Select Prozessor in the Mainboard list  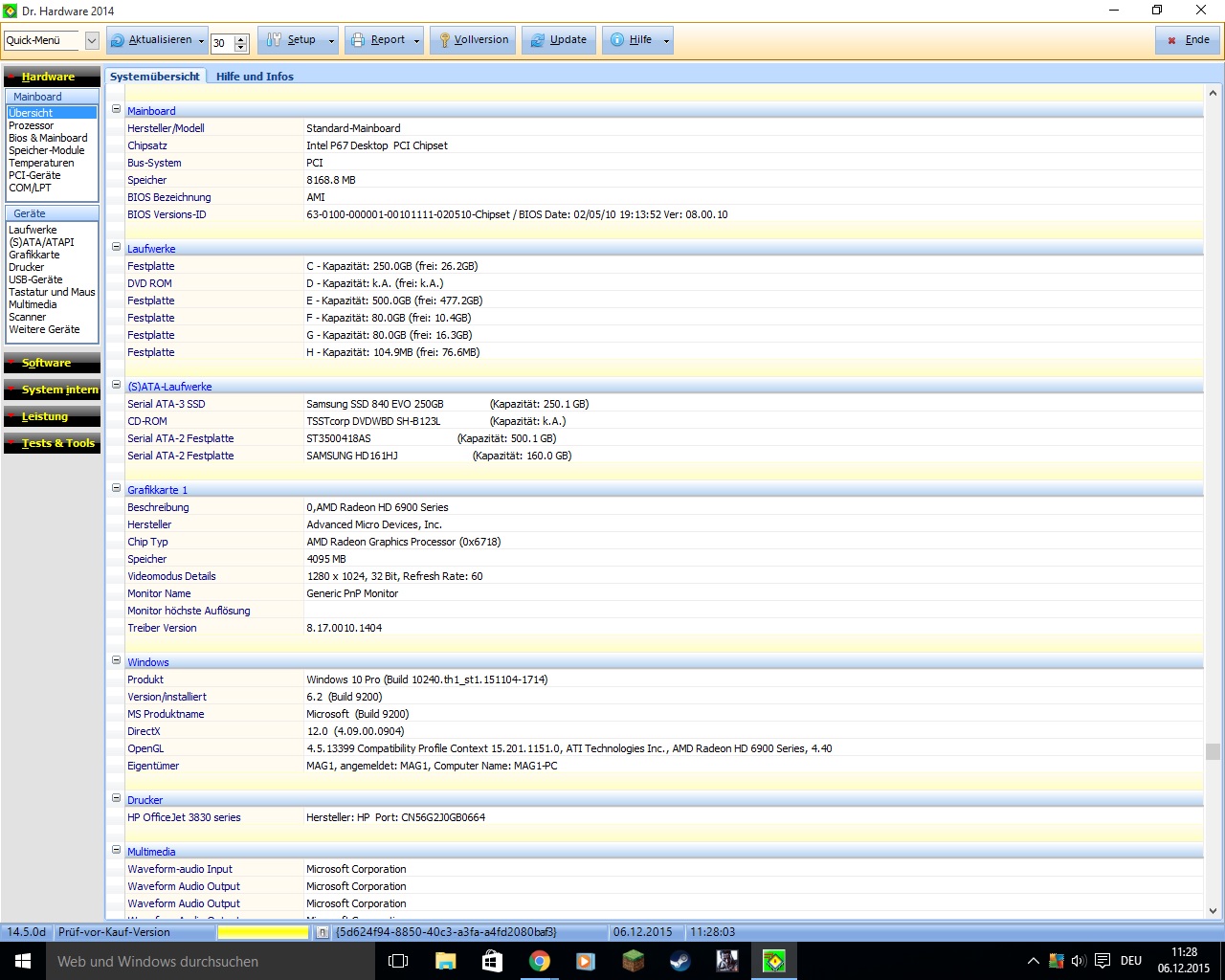tap(32, 125)
